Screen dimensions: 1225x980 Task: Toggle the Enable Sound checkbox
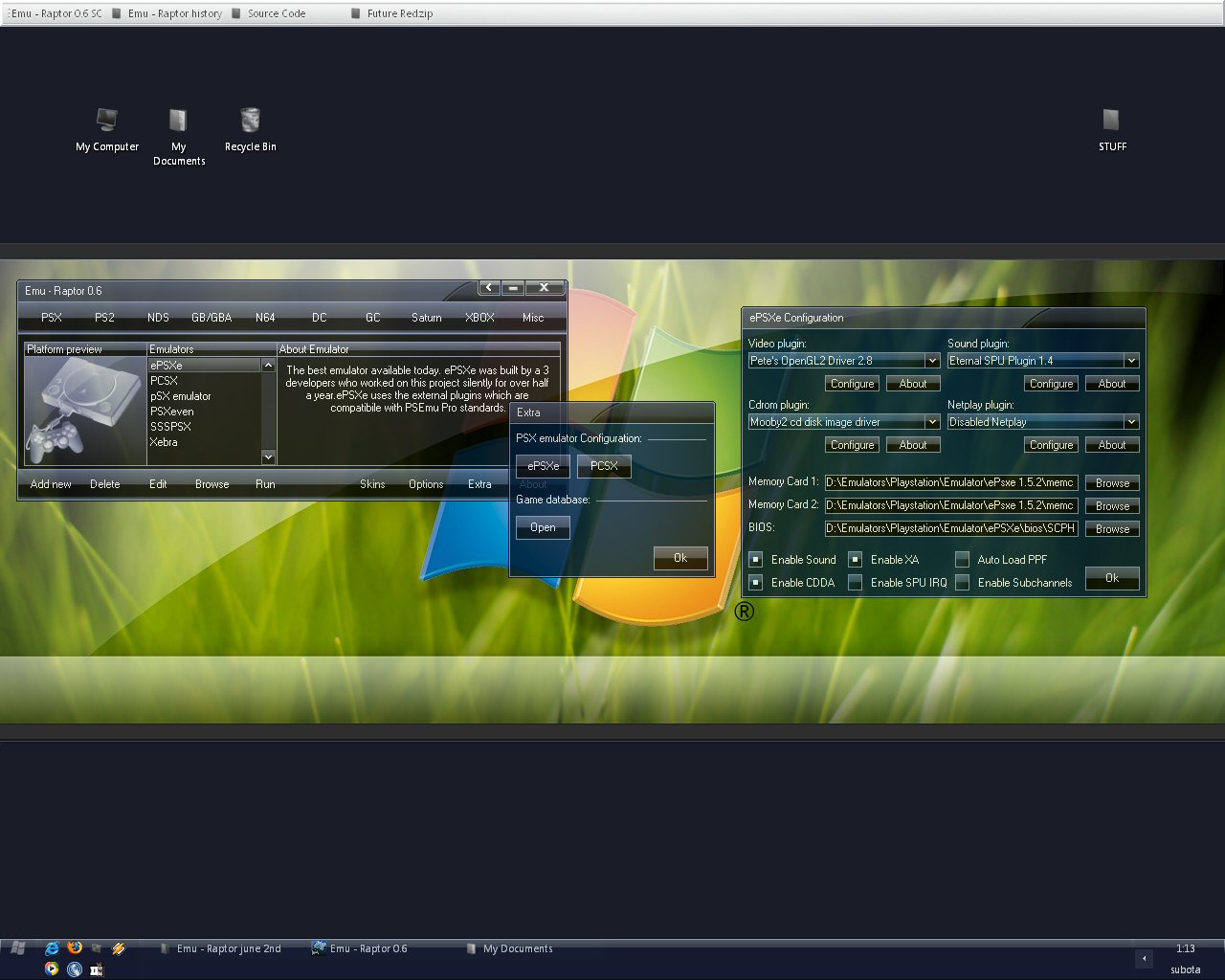[756, 559]
